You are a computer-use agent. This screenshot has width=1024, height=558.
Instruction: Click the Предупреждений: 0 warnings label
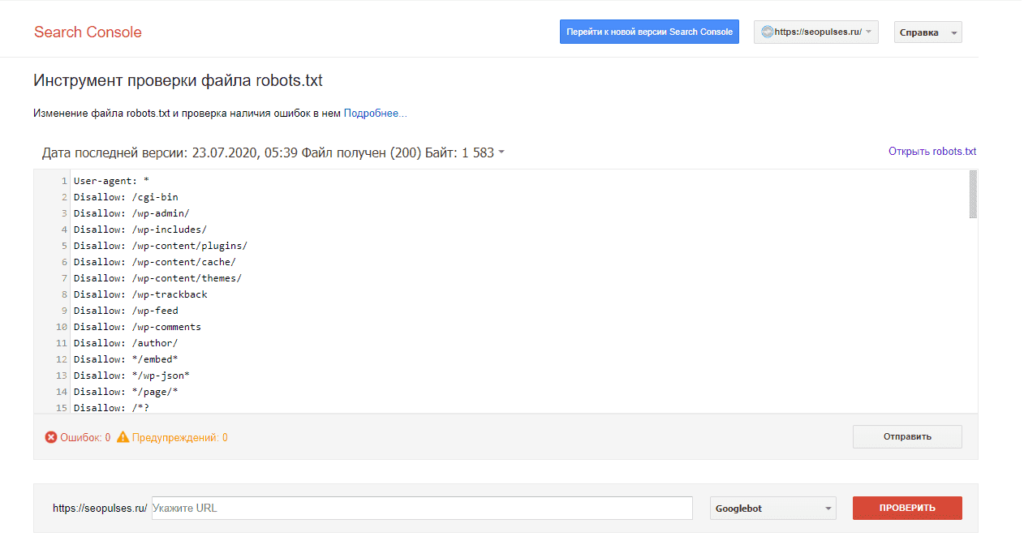pyautogui.click(x=180, y=437)
